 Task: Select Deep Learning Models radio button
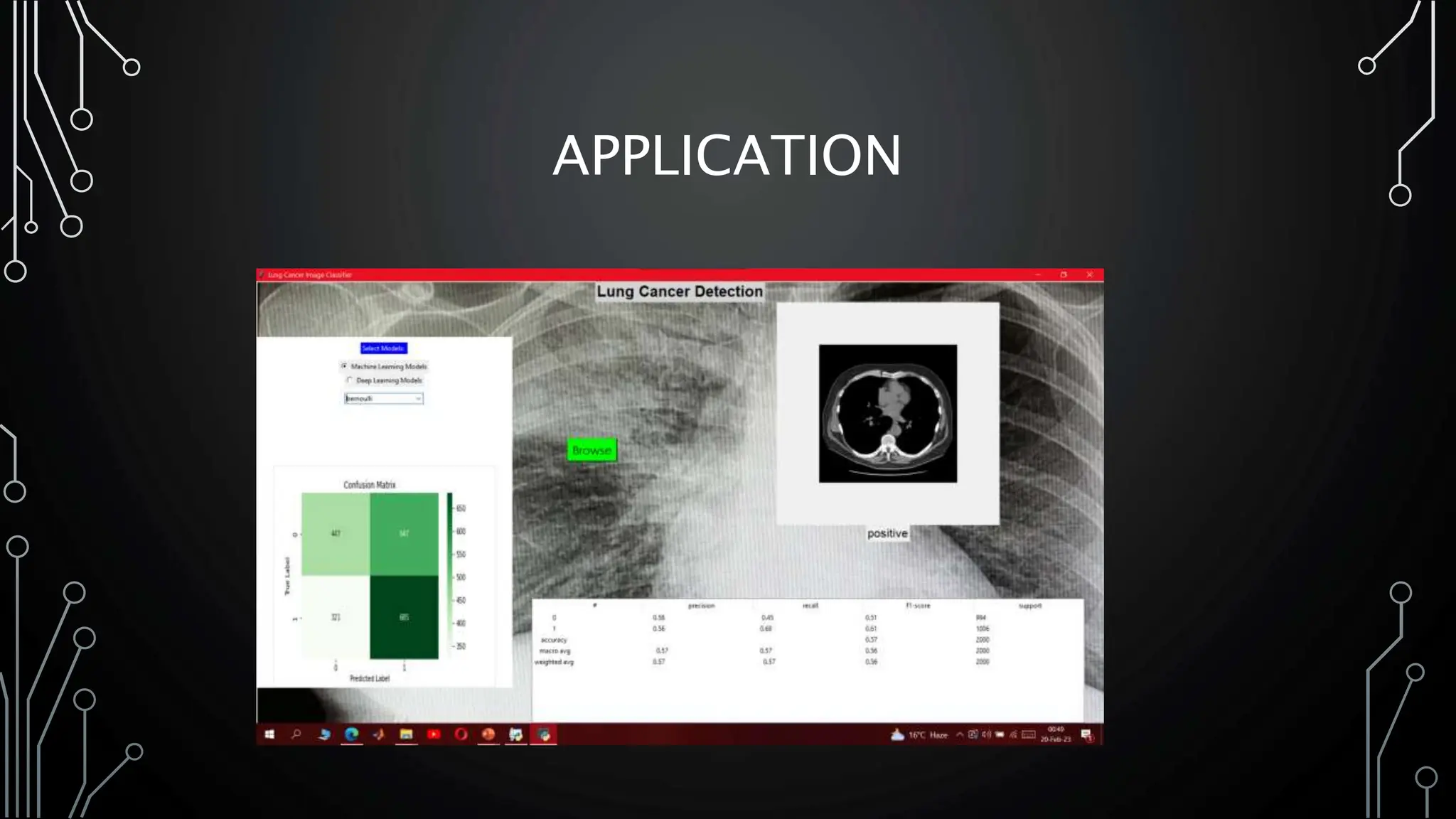coord(349,380)
